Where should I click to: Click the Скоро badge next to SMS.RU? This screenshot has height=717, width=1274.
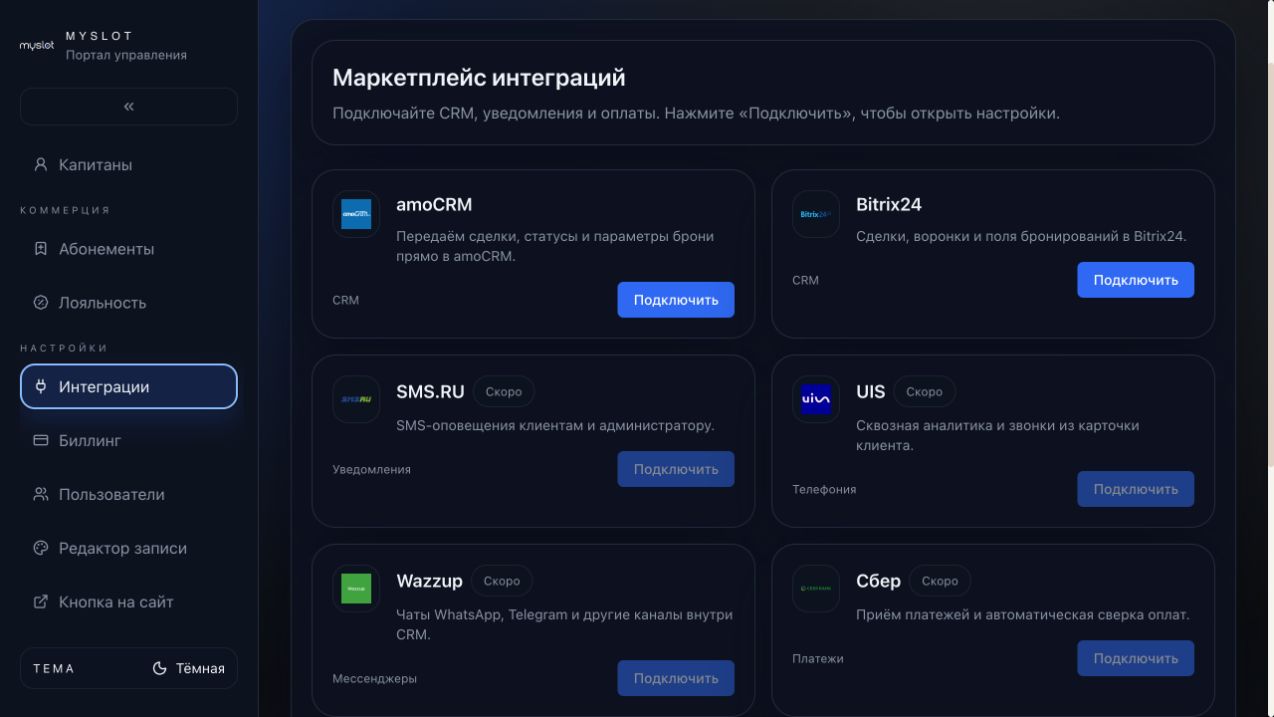[x=504, y=392]
